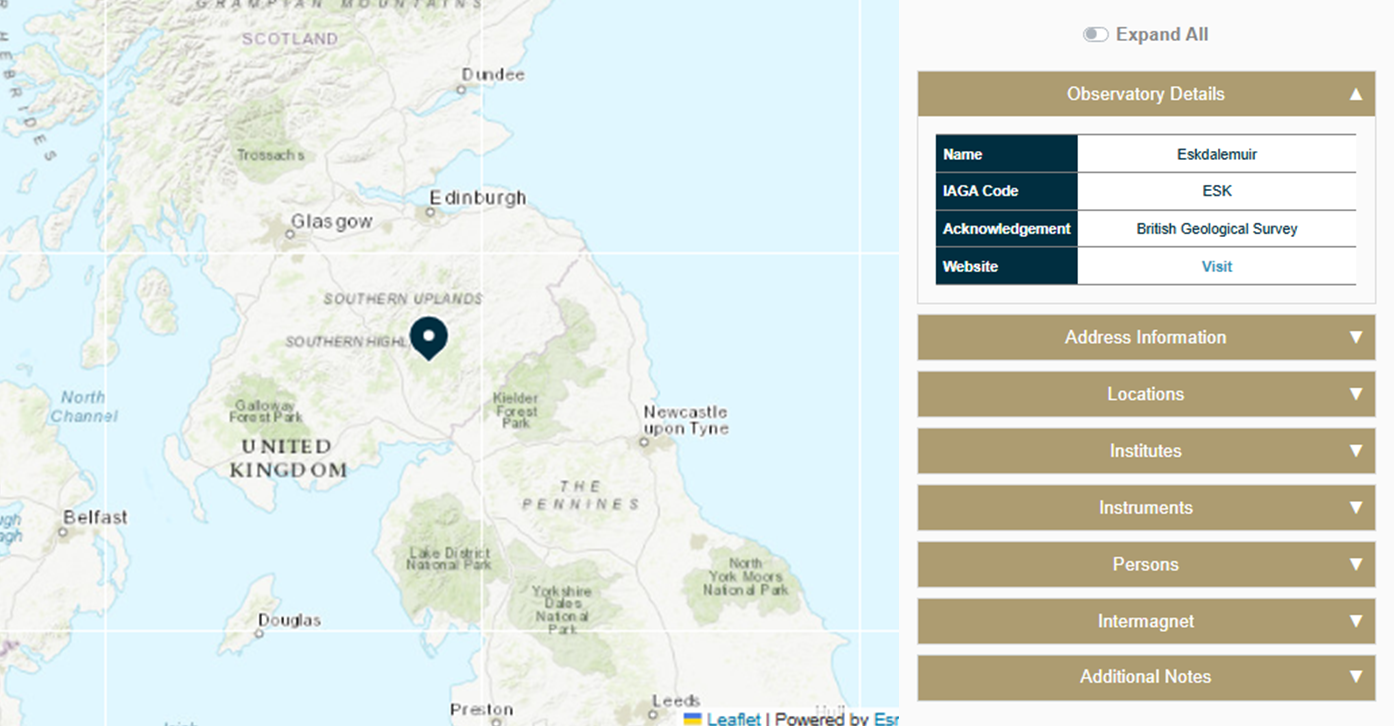Click Preston label on the map
Screen dimensions: 1394x726
(x=481, y=710)
